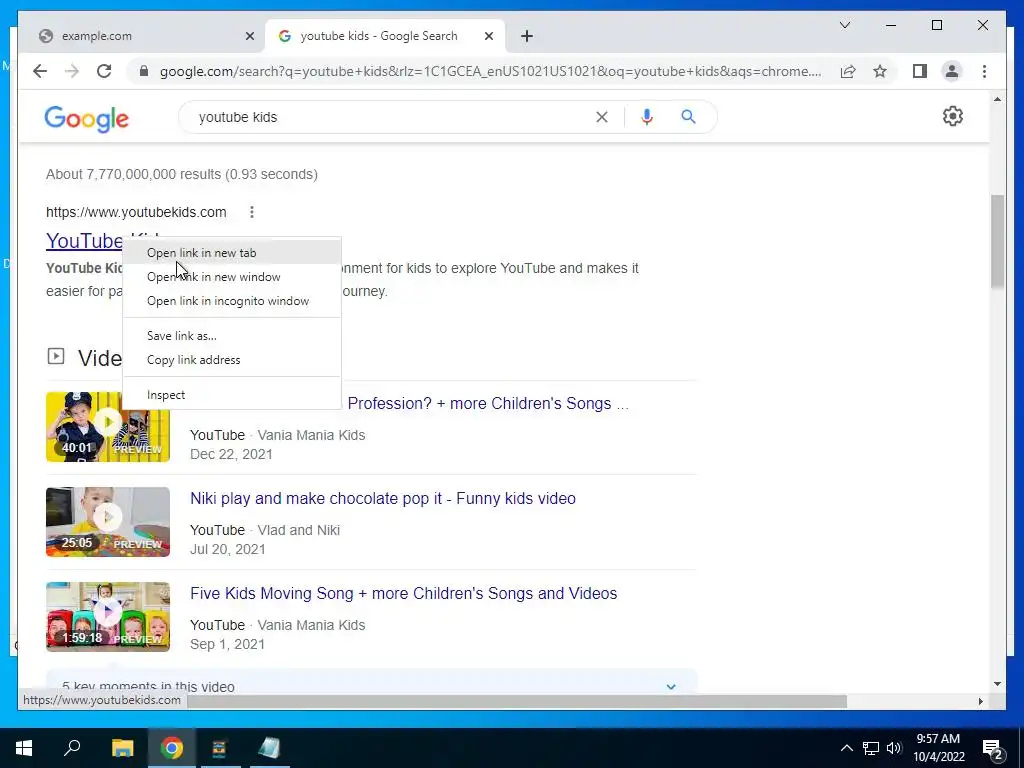Select Copy link address

click(232, 360)
